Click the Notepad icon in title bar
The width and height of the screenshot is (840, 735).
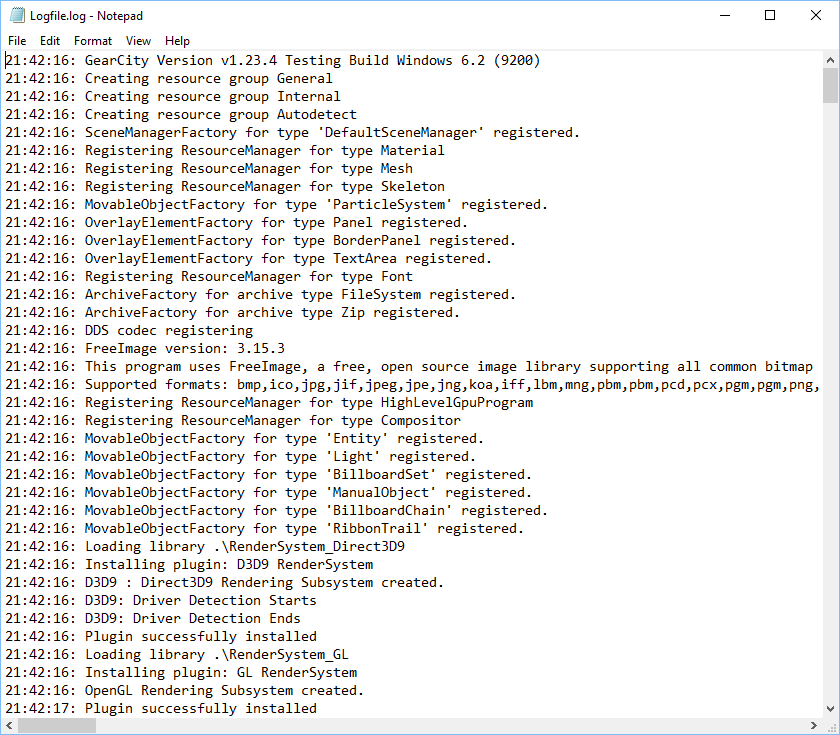14,16
